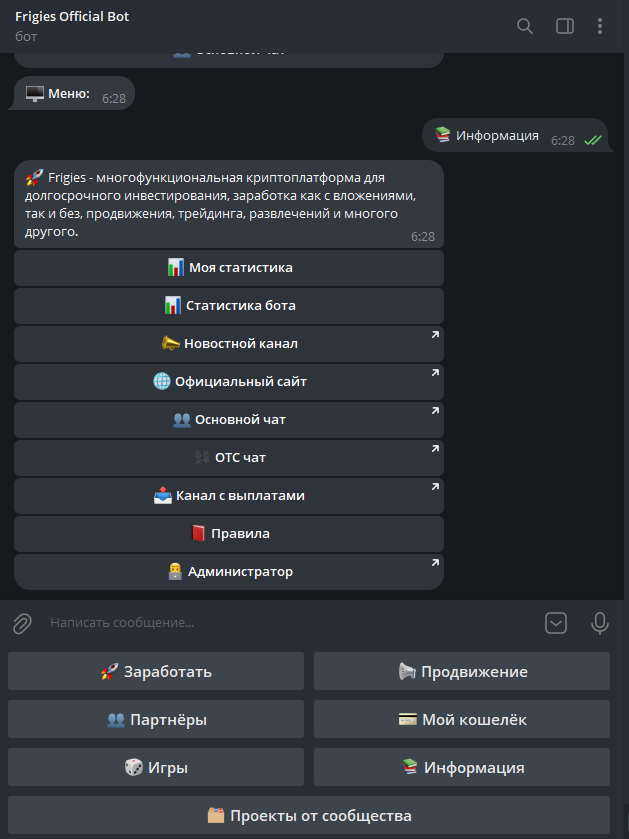Select Партнёры on the bot keyboard
Screen dimensions: 629x839
click(156, 719)
